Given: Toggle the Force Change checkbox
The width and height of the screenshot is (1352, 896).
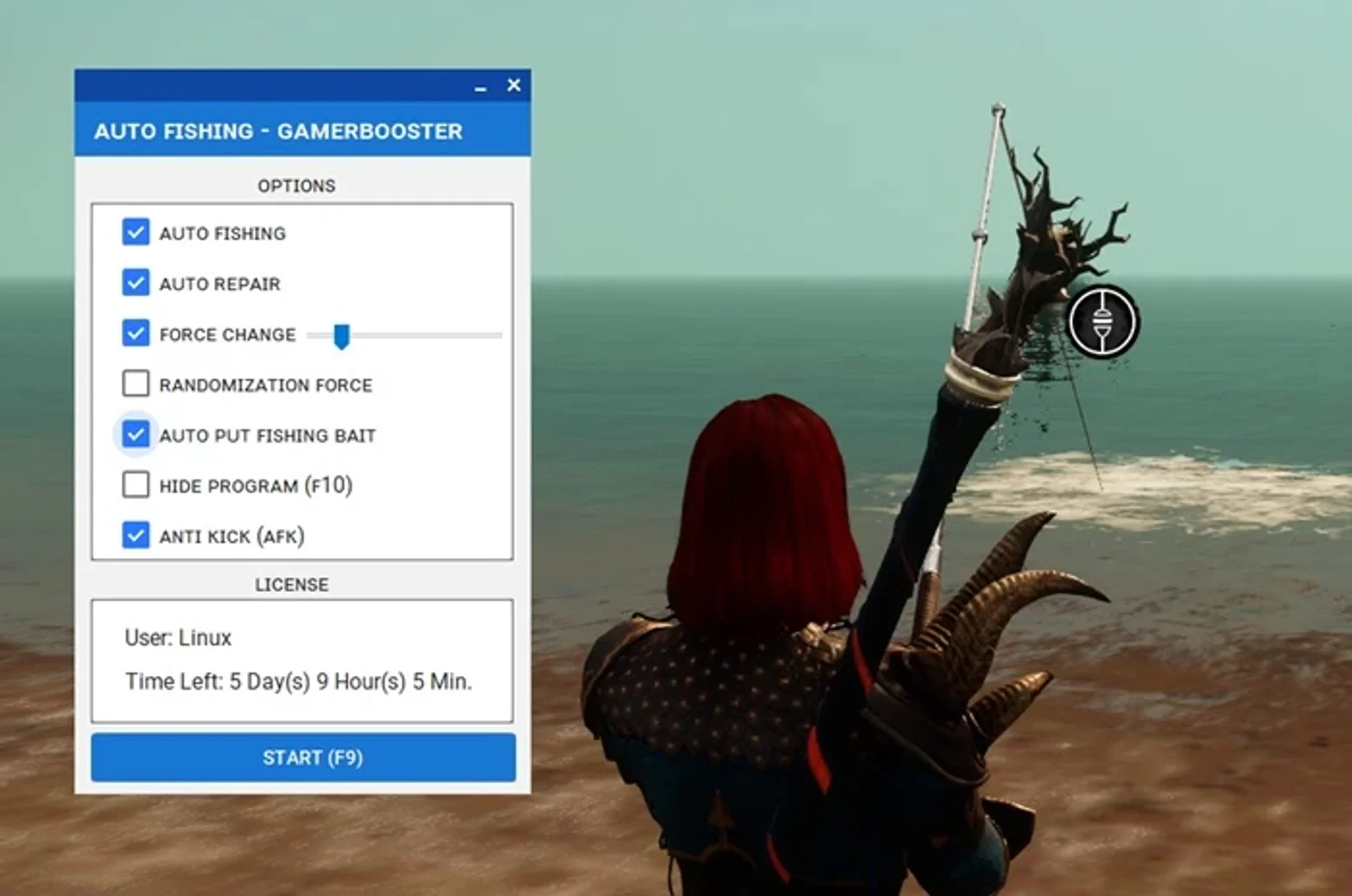Looking at the screenshot, I should coord(135,333).
